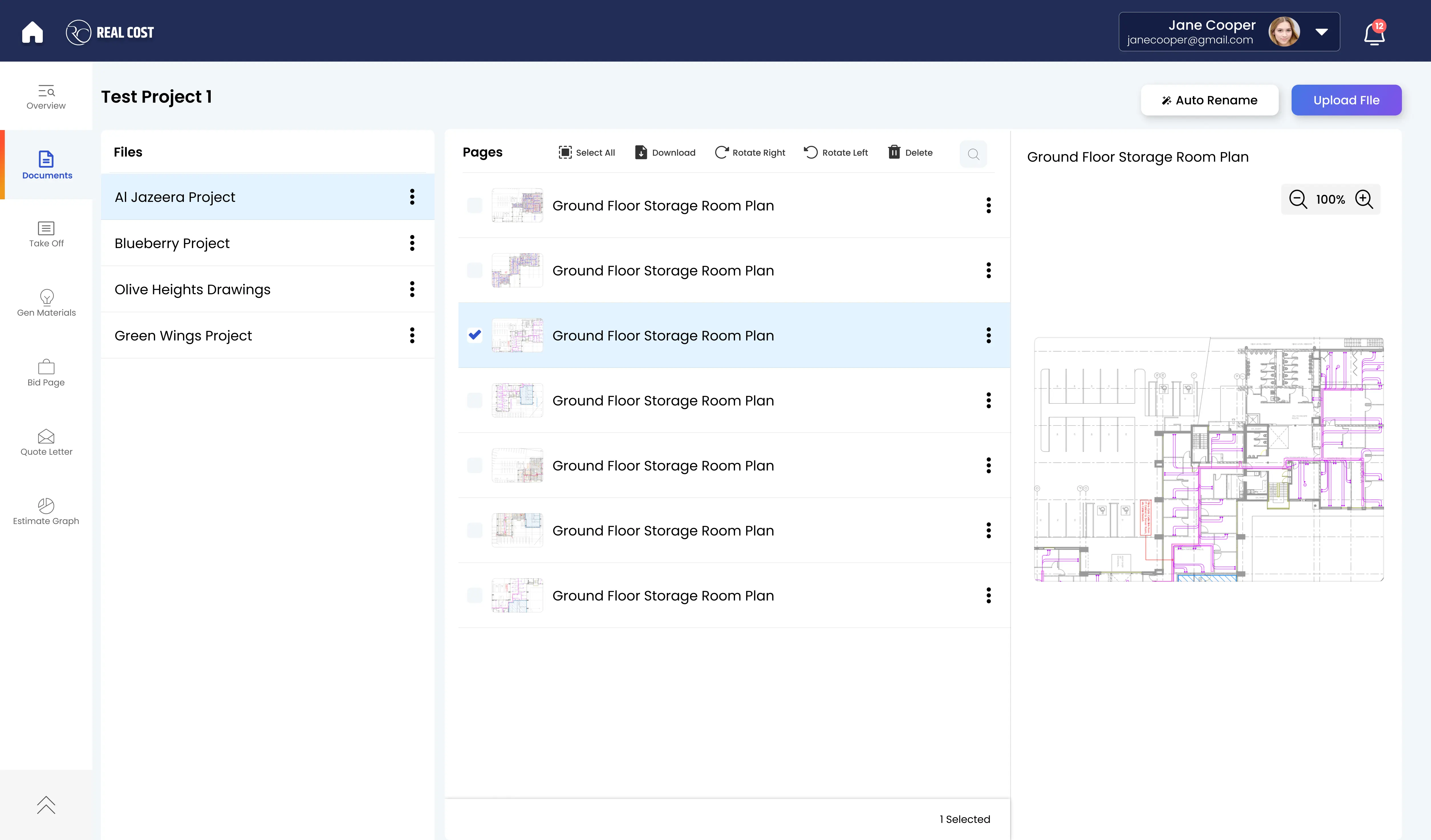Run Auto Rename on the project files
Viewport: 1431px width, 840px height.
(x=1209, y=100)
